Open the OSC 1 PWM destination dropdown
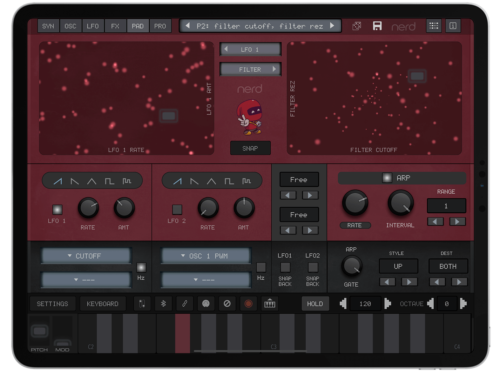The width and height of the screenshot is (500, 373). pyautogui.click(x=206, y=256)
